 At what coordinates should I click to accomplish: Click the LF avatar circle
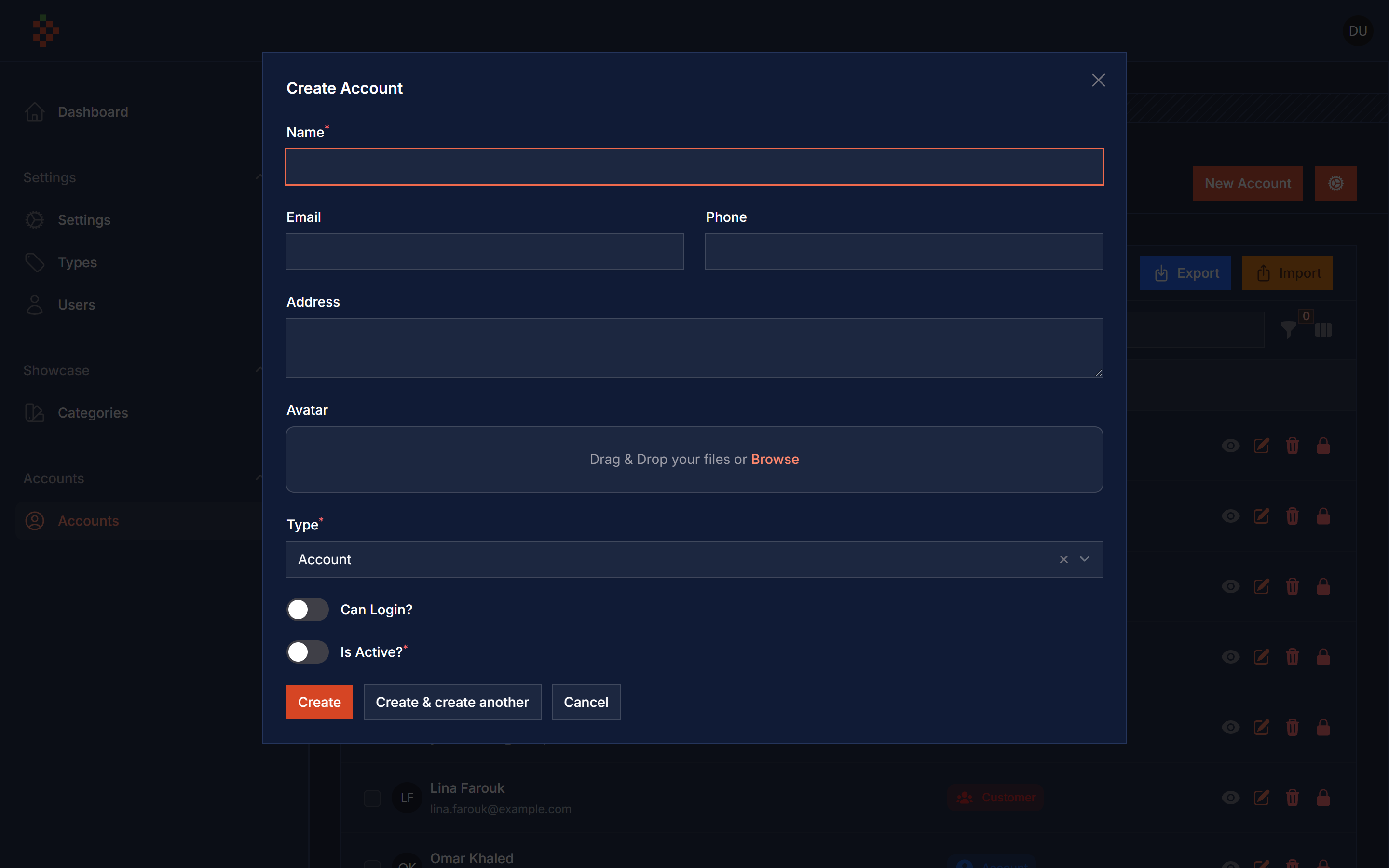click(407, 798)
